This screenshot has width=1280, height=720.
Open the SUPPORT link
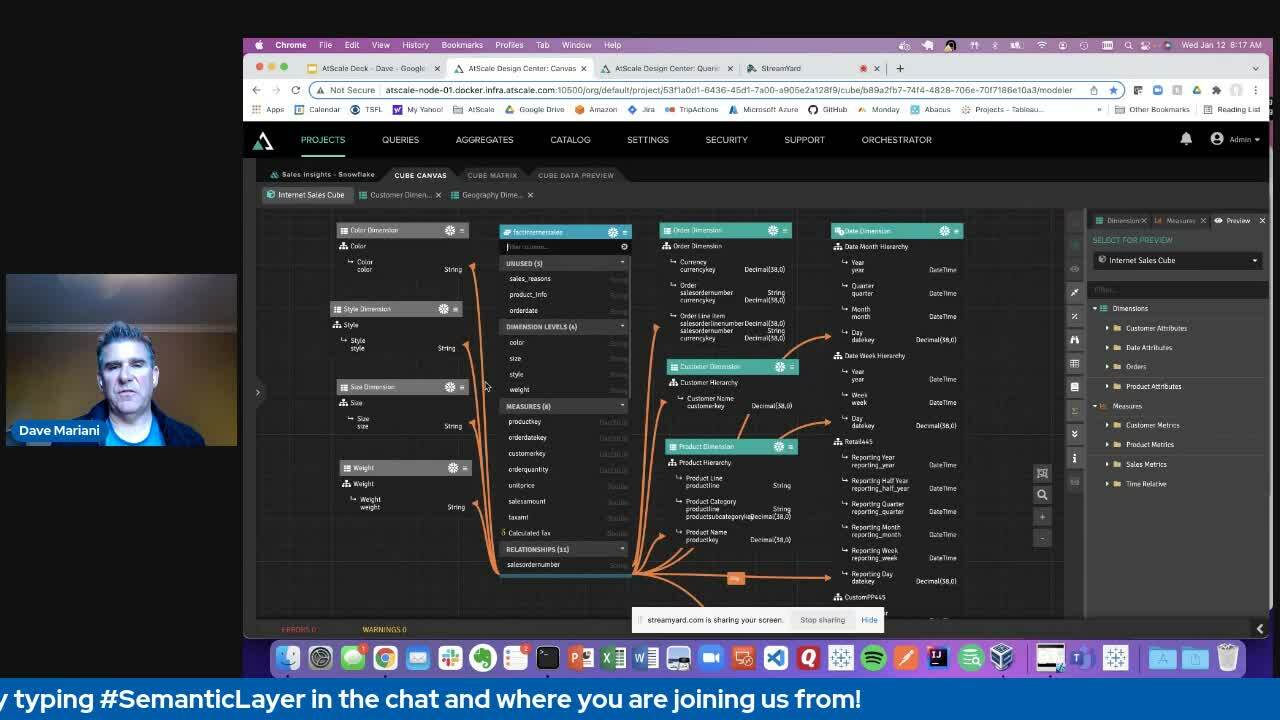804,140
